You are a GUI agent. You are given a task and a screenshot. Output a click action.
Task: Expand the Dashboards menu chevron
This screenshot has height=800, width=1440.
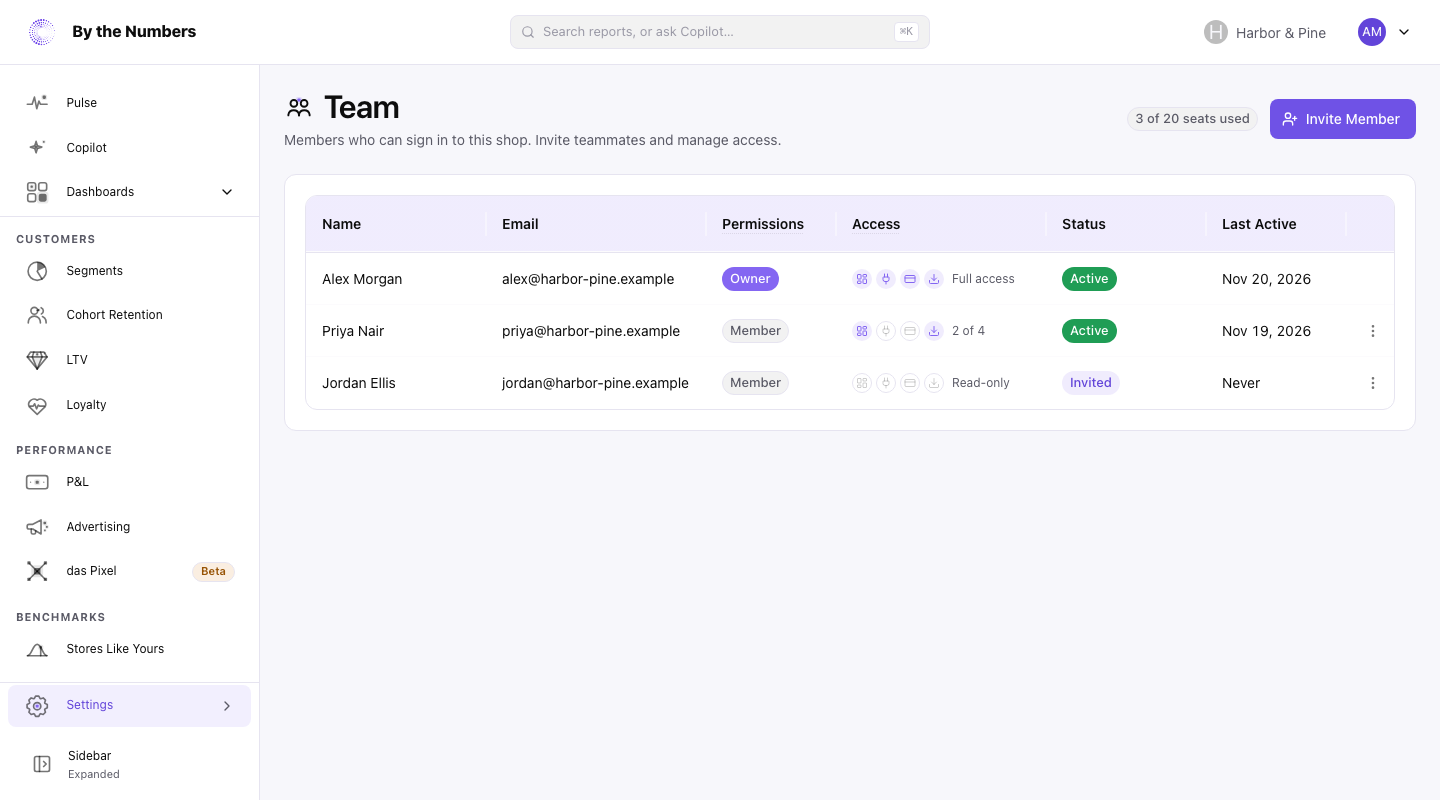pos(227,192)
